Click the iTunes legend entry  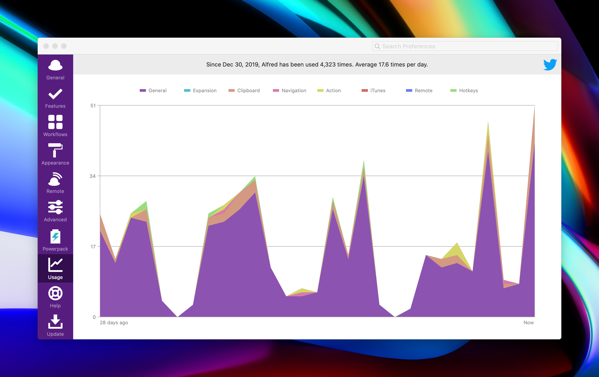click(x=373, y=91)
